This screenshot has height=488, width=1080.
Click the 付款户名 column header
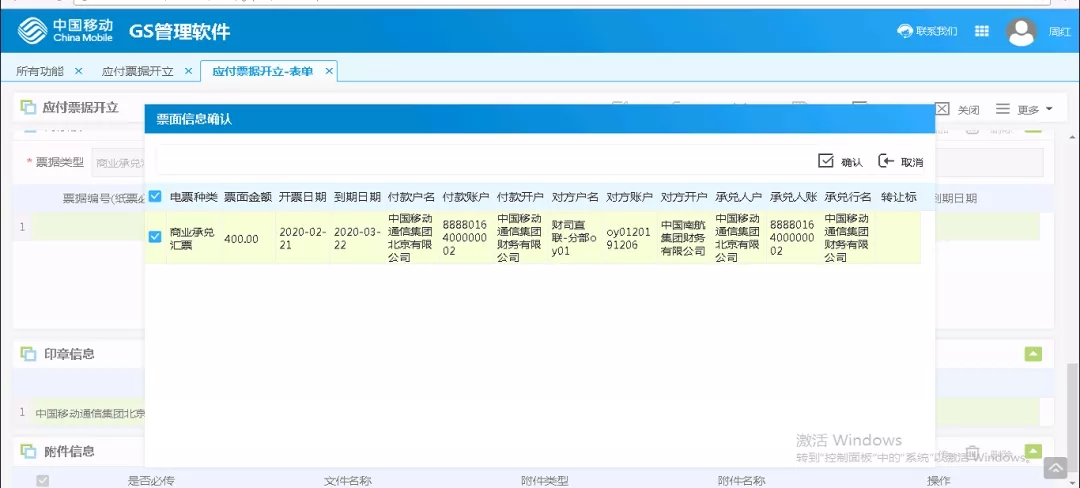click(x=412, y=197)
